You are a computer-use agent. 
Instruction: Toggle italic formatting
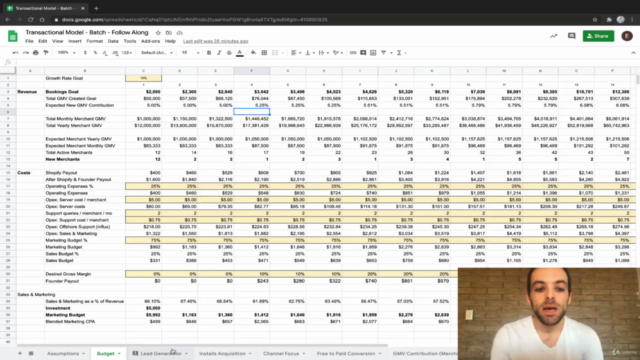pyautogui.click(x=219, y=53)
